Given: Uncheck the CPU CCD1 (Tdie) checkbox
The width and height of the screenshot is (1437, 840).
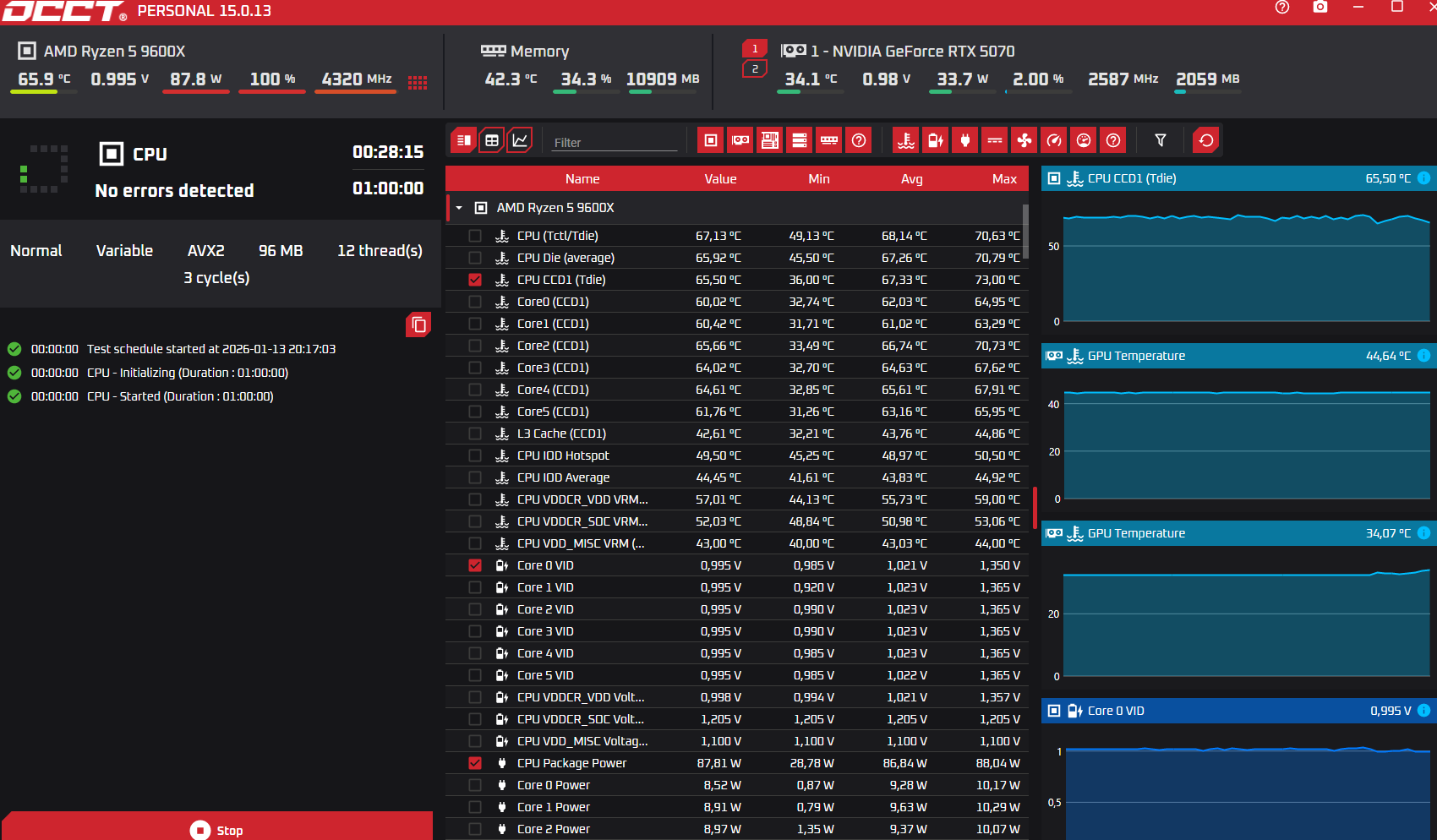Looking at the screenshot, I should coord(475,280).
